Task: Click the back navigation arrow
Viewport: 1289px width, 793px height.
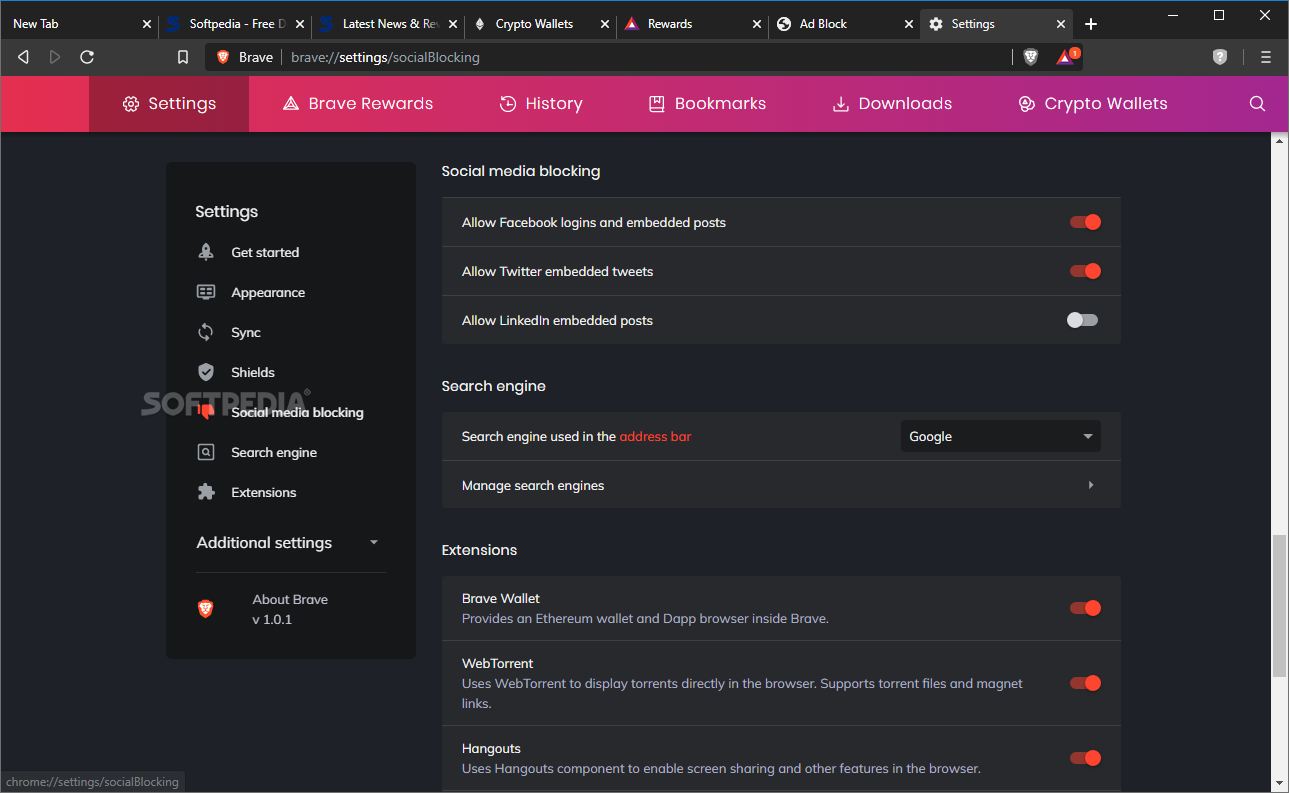Action: coord(23,57)
